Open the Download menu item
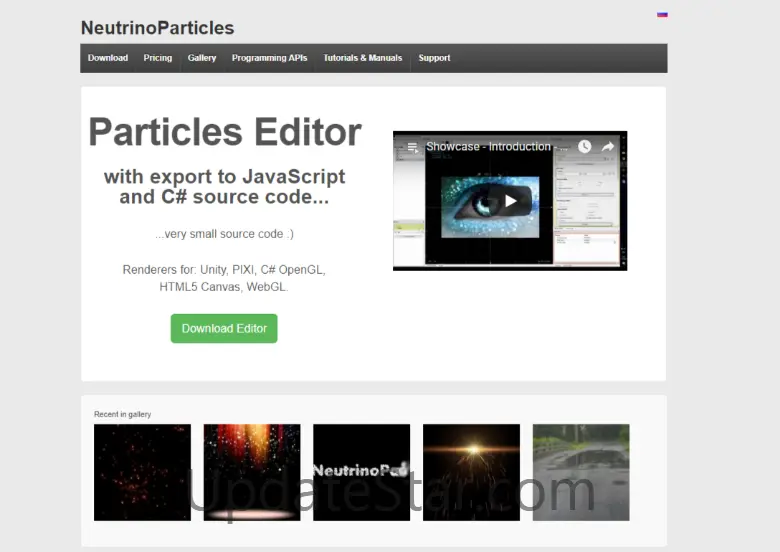 pyautogui.click(x=108, y=58)
